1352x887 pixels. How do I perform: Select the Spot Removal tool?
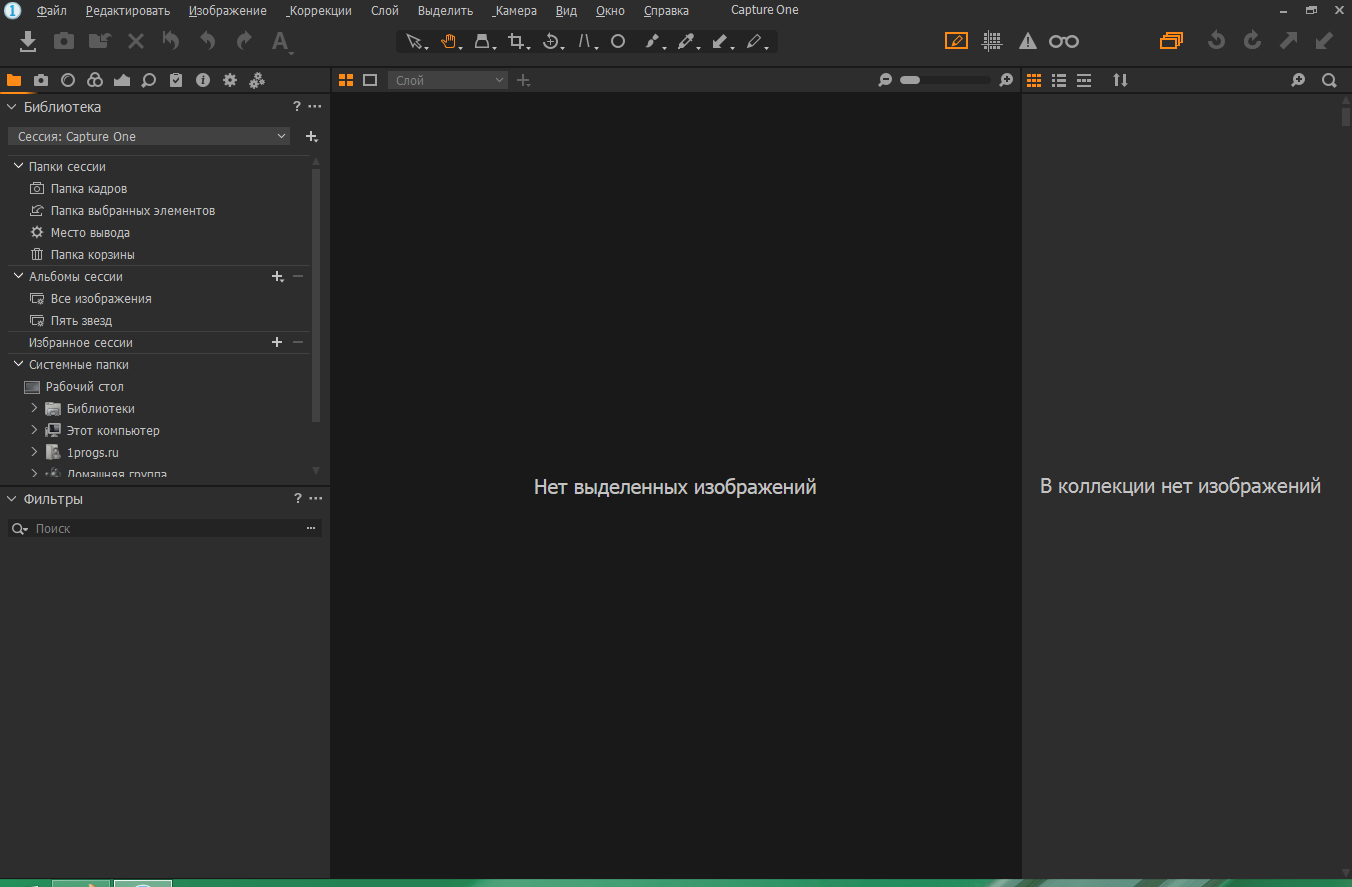[618, 41]
